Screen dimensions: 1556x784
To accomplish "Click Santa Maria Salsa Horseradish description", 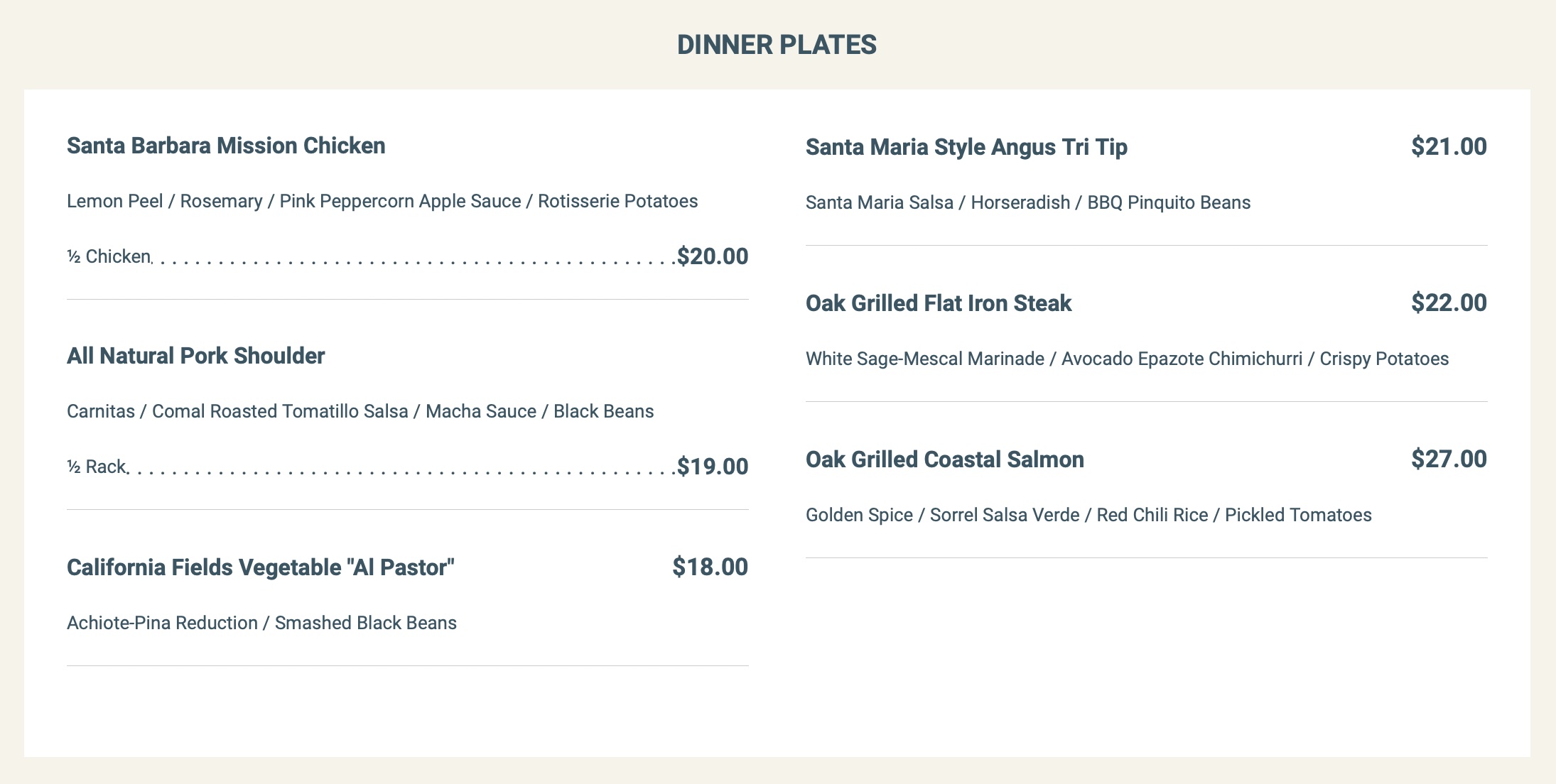I will (1027, 202).
